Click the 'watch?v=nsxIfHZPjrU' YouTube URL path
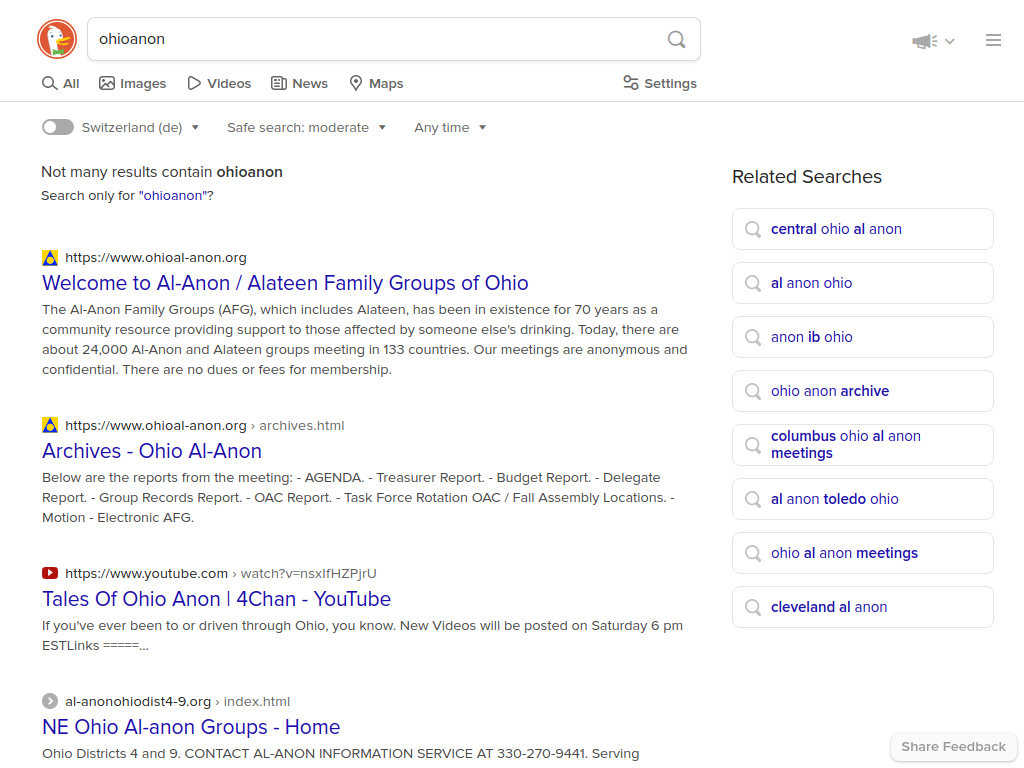Viewport: 1024px width, 768px height. [309, 573]
